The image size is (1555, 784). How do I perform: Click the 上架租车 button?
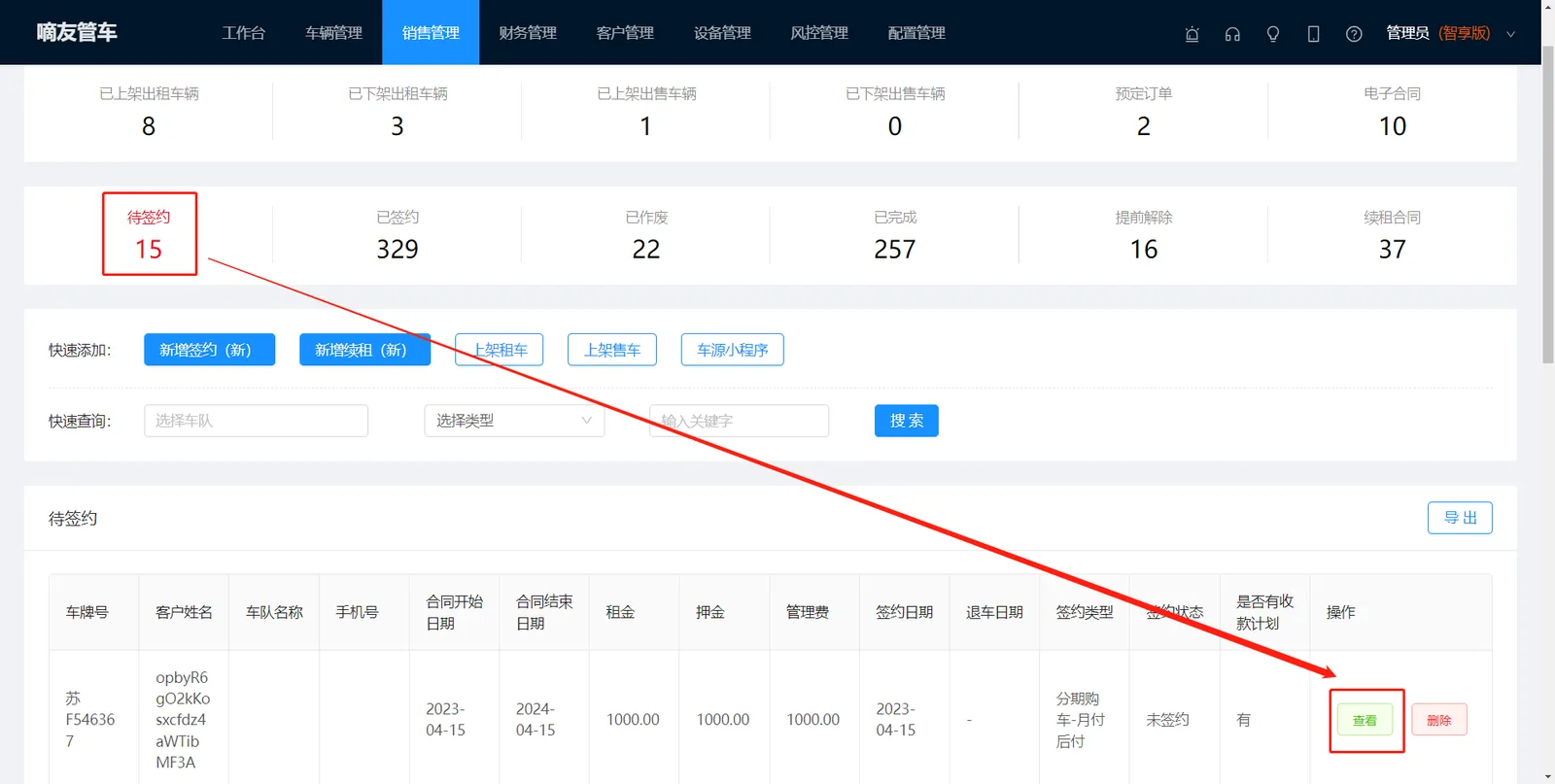(500, 350)
